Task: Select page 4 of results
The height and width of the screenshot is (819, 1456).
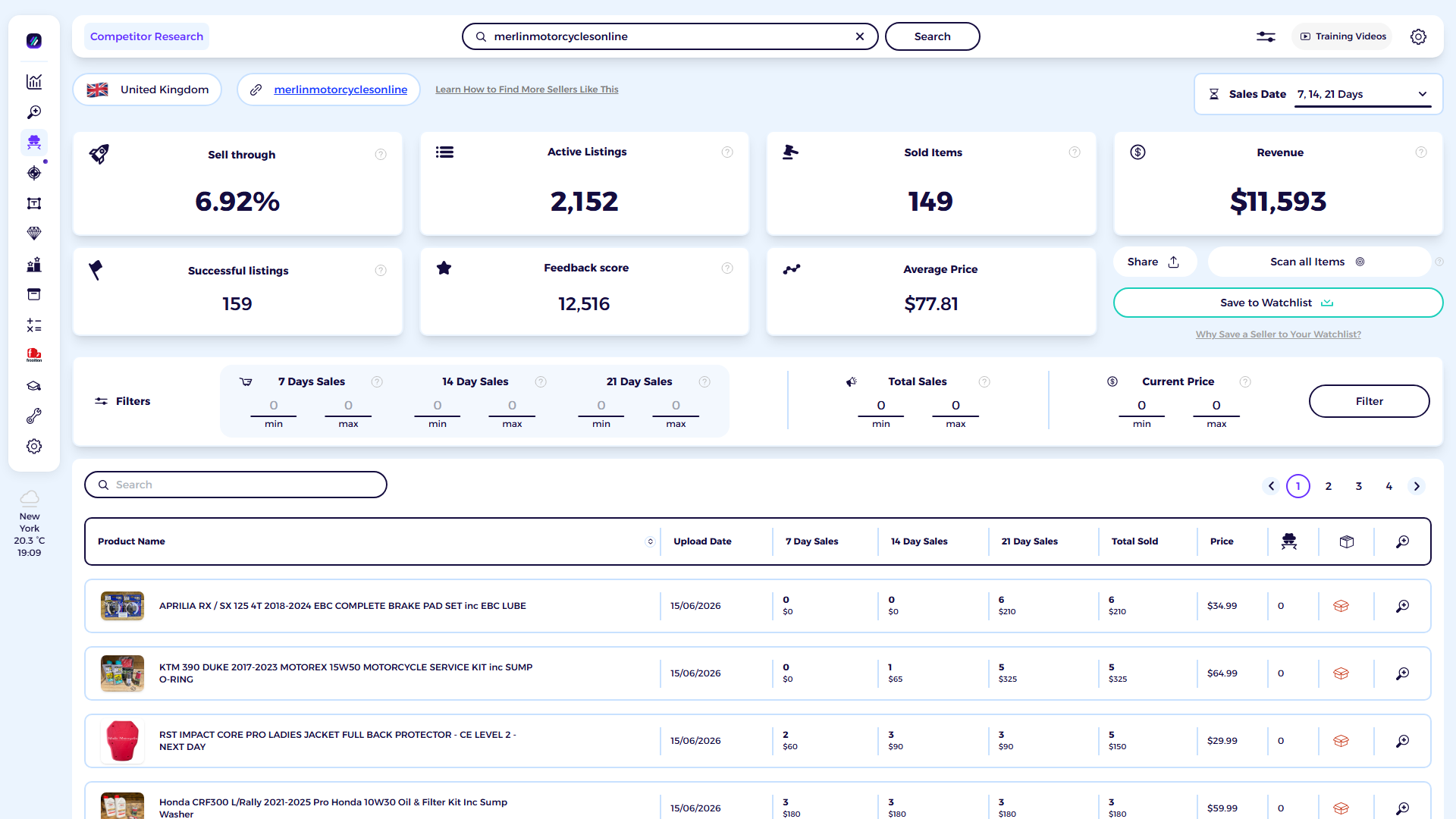Action: pos(1389,486)
